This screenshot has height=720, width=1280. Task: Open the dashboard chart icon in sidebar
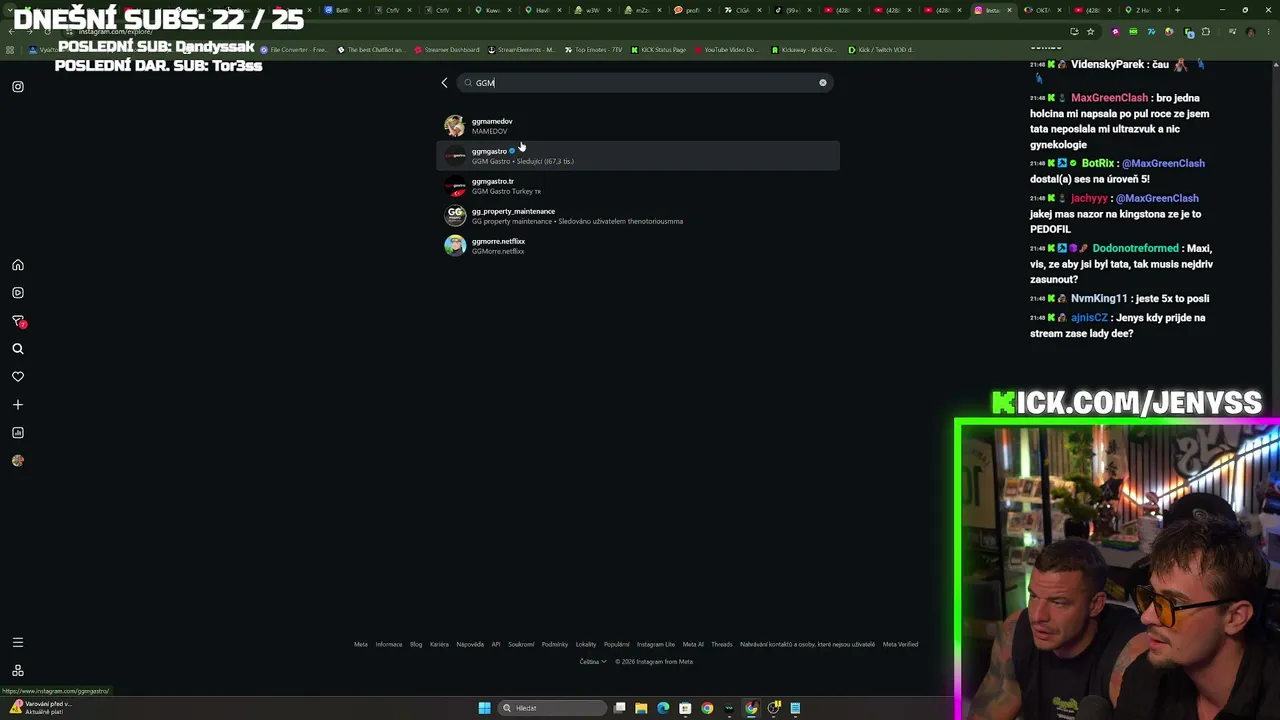[x=18, y=433]
